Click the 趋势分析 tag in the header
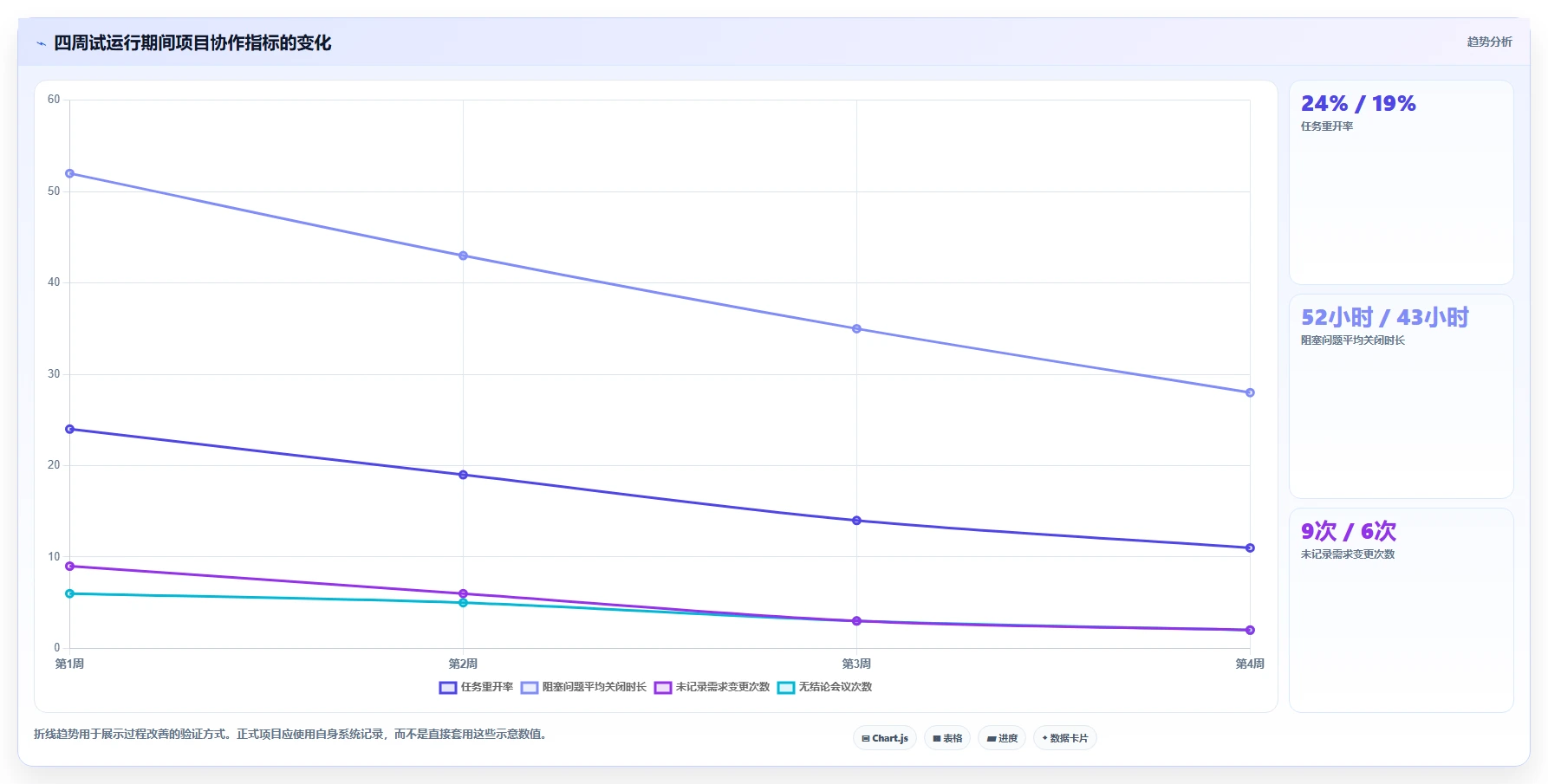Screen dimensions: 1548x784 pyautogui.click(x=1489, y=42)
